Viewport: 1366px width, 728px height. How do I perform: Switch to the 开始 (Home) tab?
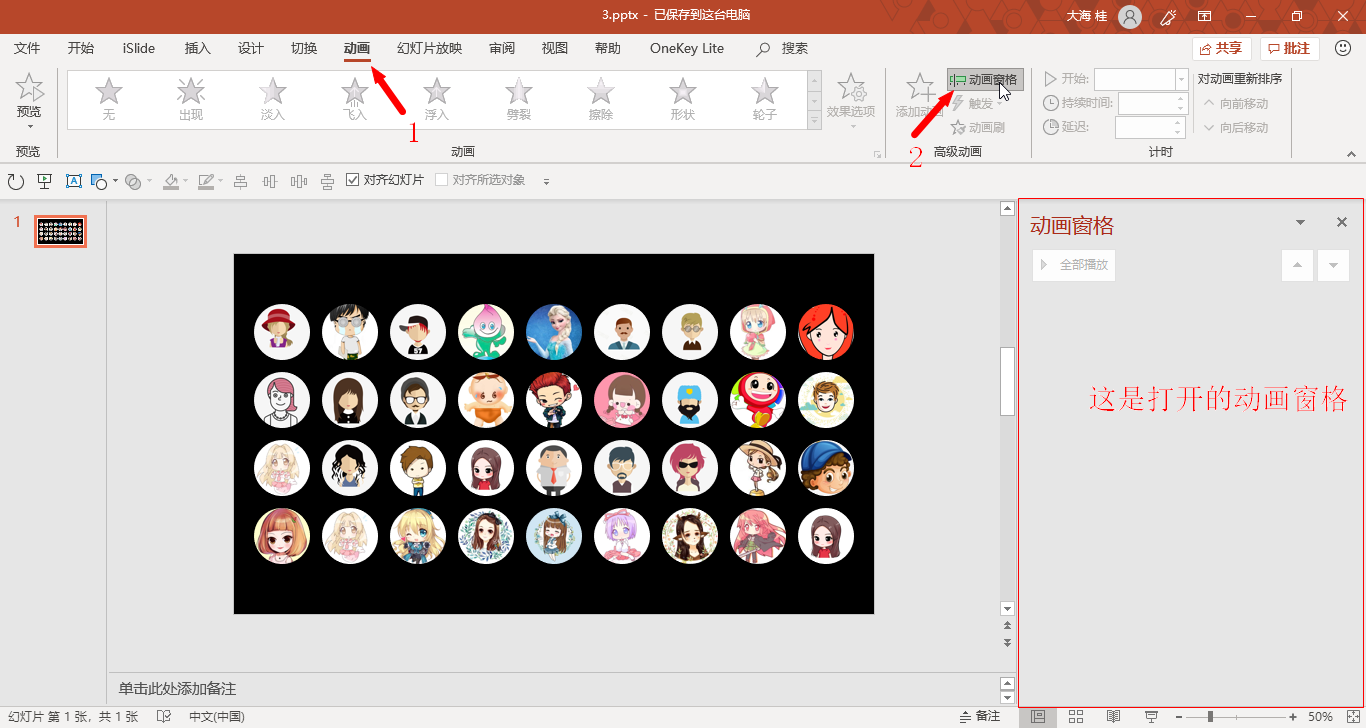pyautogui.click(x=81, y=48)
